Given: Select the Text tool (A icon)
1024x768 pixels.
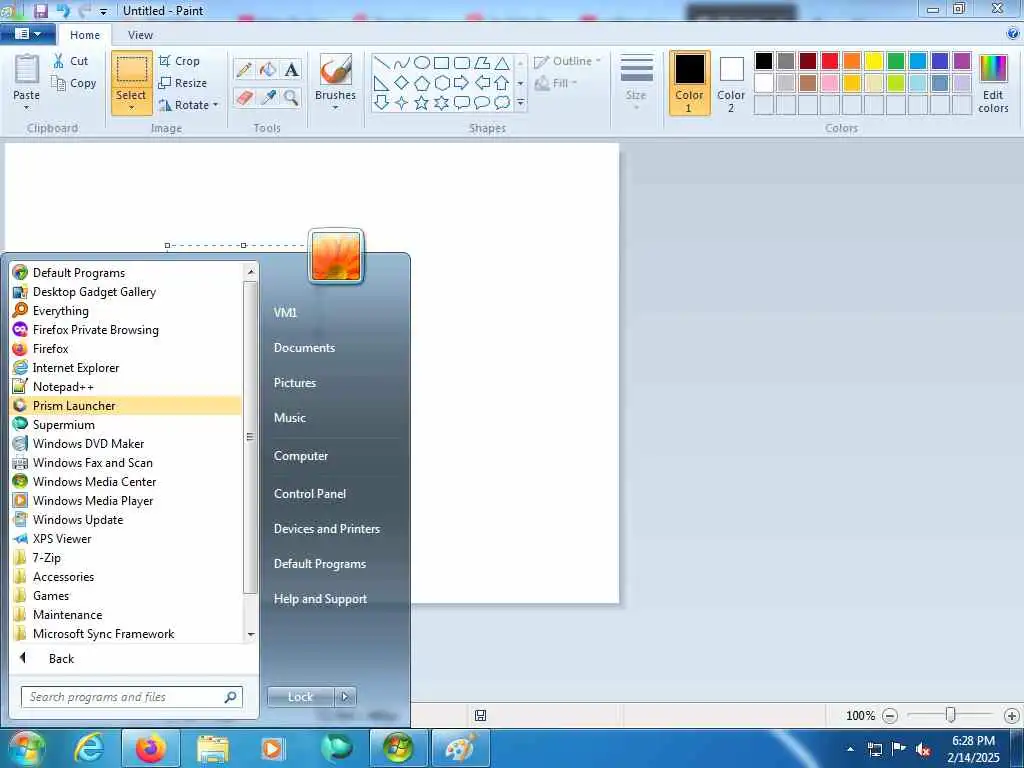Looking at the screenshot, I should coord(291,69).
